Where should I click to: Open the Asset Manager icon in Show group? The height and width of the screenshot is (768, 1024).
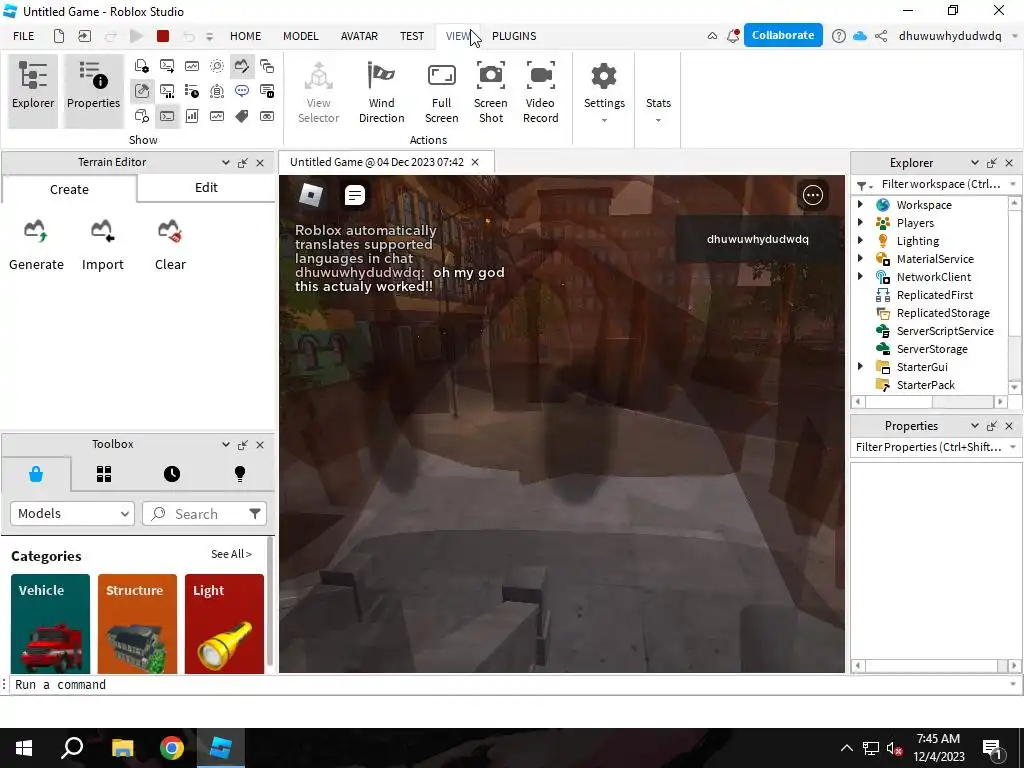pyautogui.click(x=142, y=66)
